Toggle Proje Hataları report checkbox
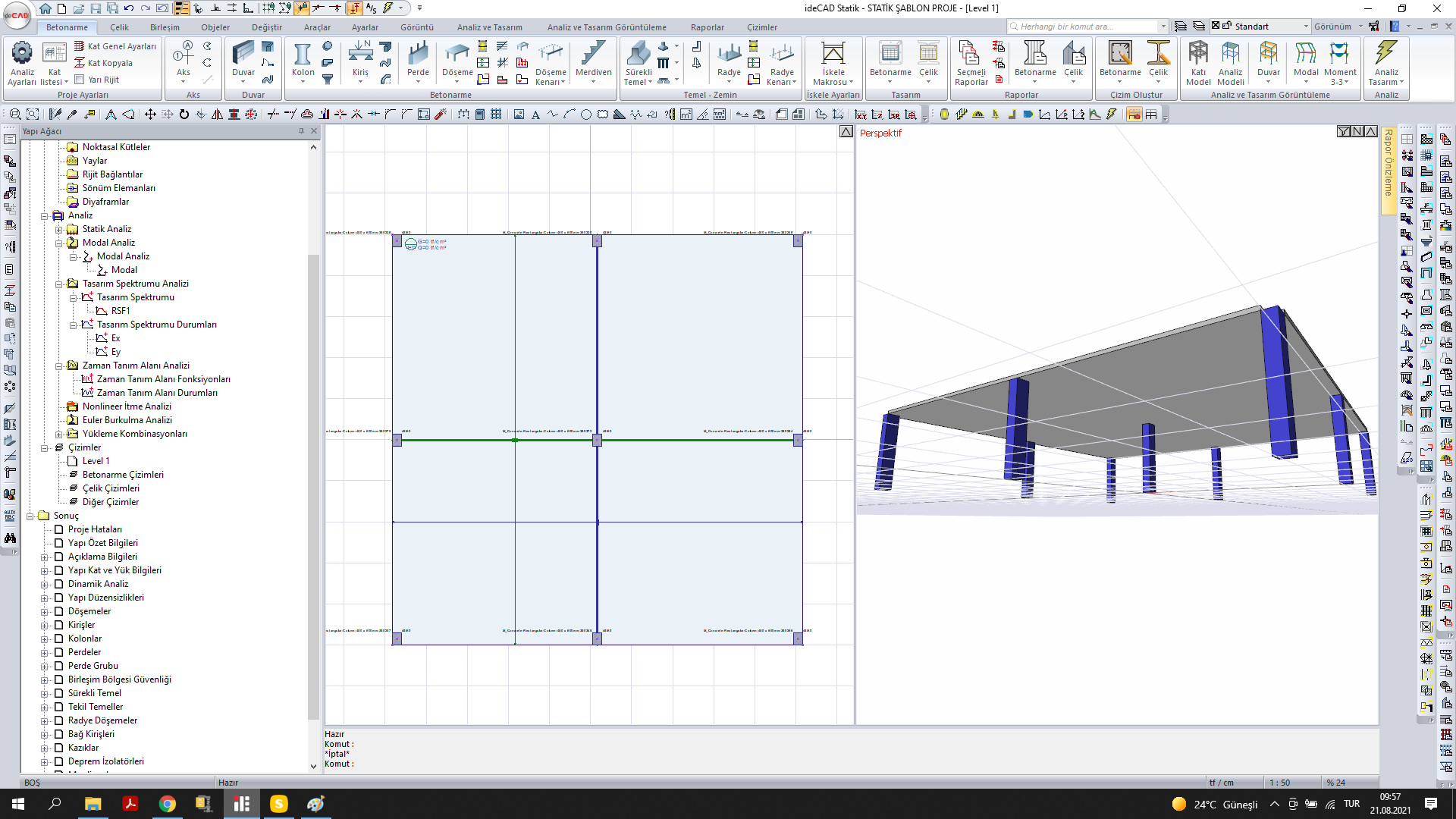This screenshot has width=1456, height=819. point(58,529)
